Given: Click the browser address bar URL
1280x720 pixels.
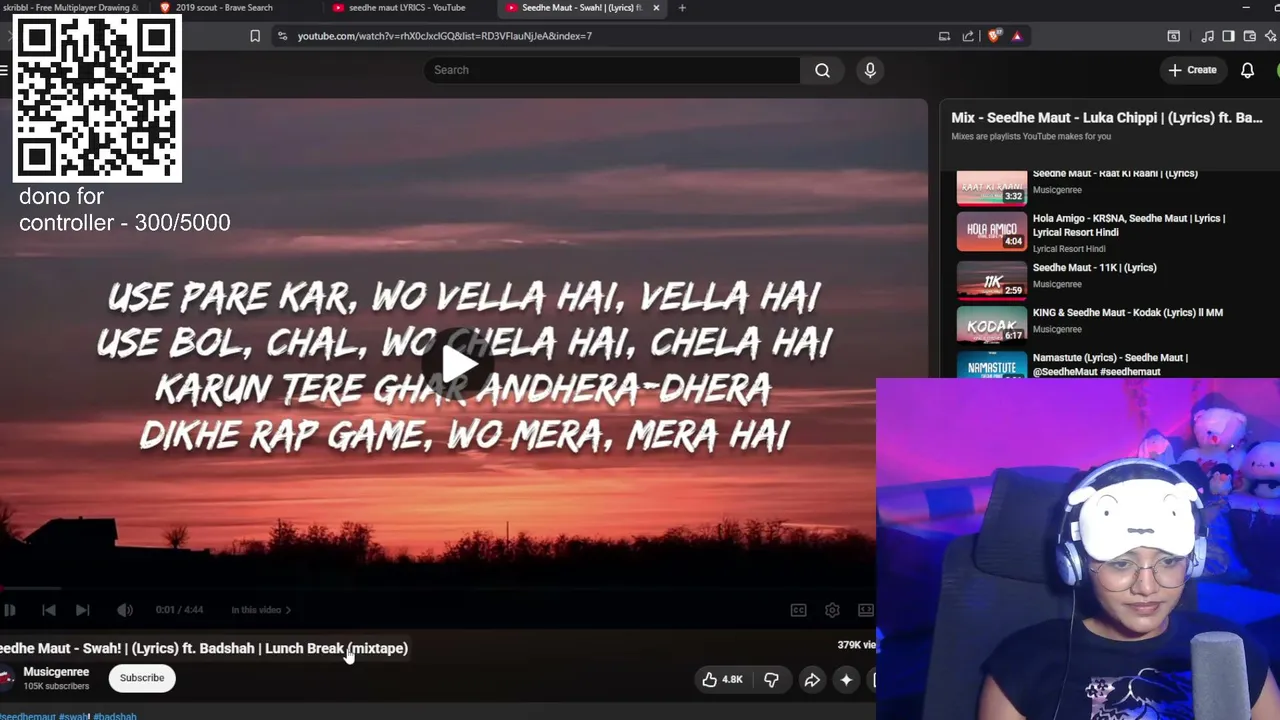Looking at the screenshot, I should [444, 36].
